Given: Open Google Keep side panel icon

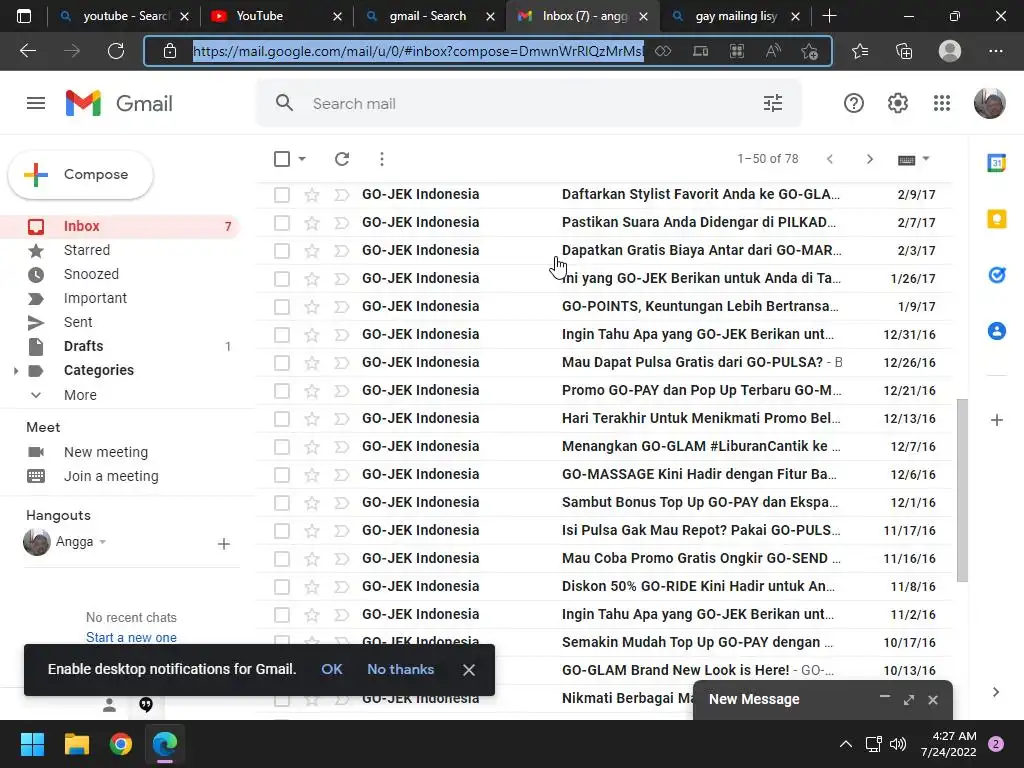Looking at the screenshot, I should [997, 219].
